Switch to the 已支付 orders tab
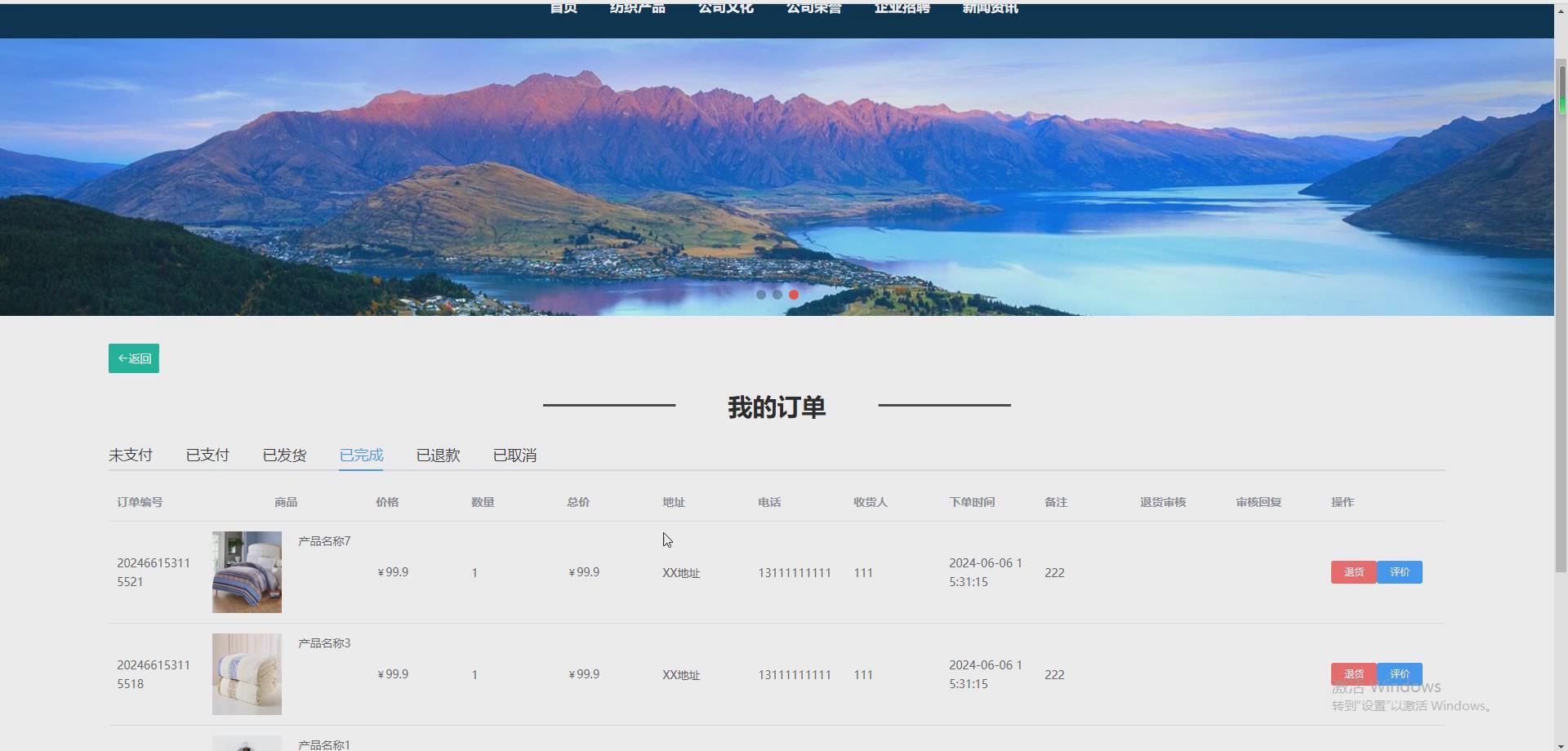1568x751 pixels. click(x=207, y=455)
